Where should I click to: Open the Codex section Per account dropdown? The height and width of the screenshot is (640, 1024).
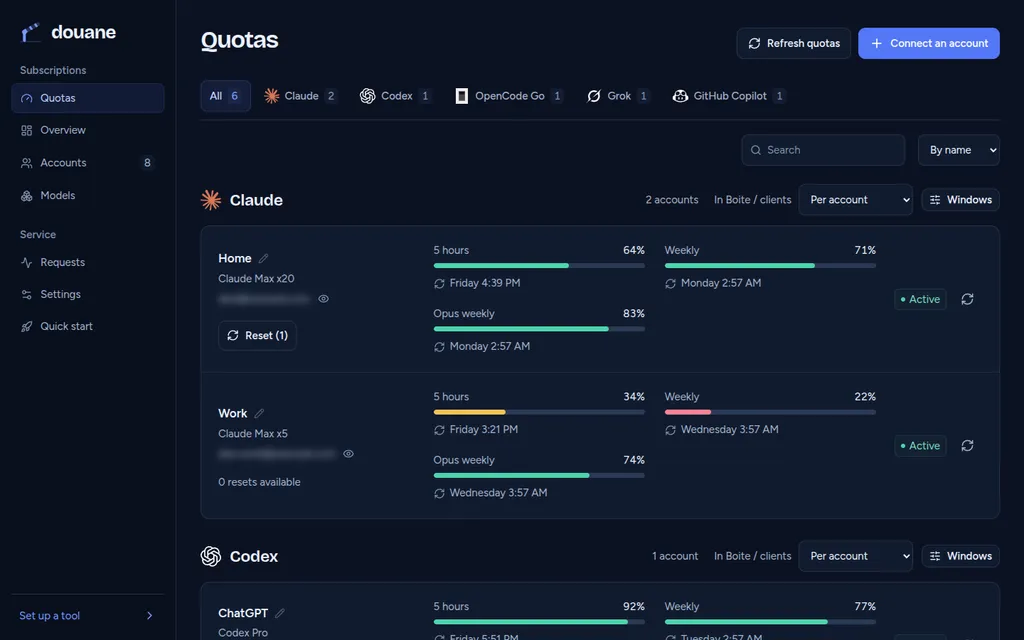856,556
